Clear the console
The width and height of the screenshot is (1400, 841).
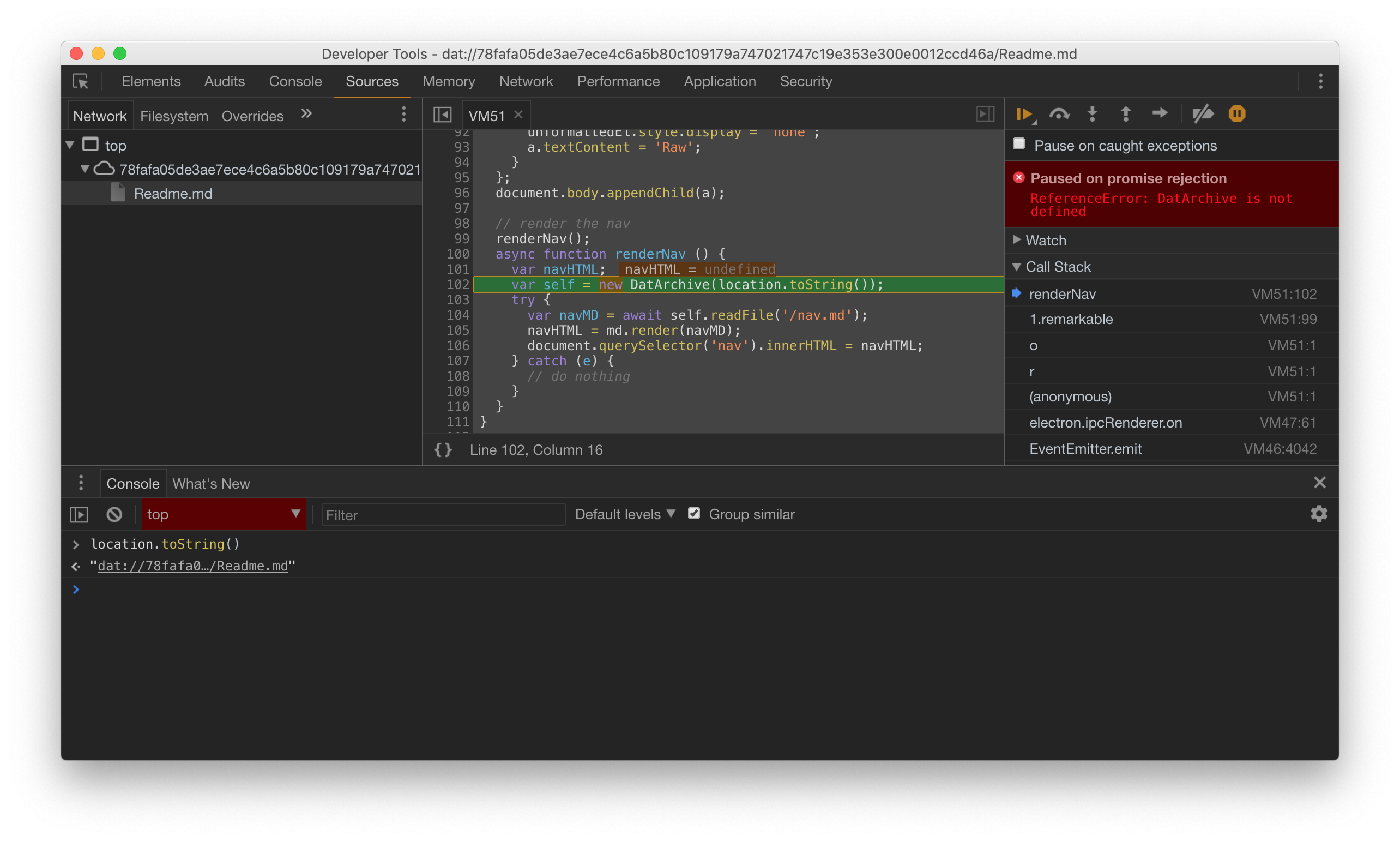114,514
